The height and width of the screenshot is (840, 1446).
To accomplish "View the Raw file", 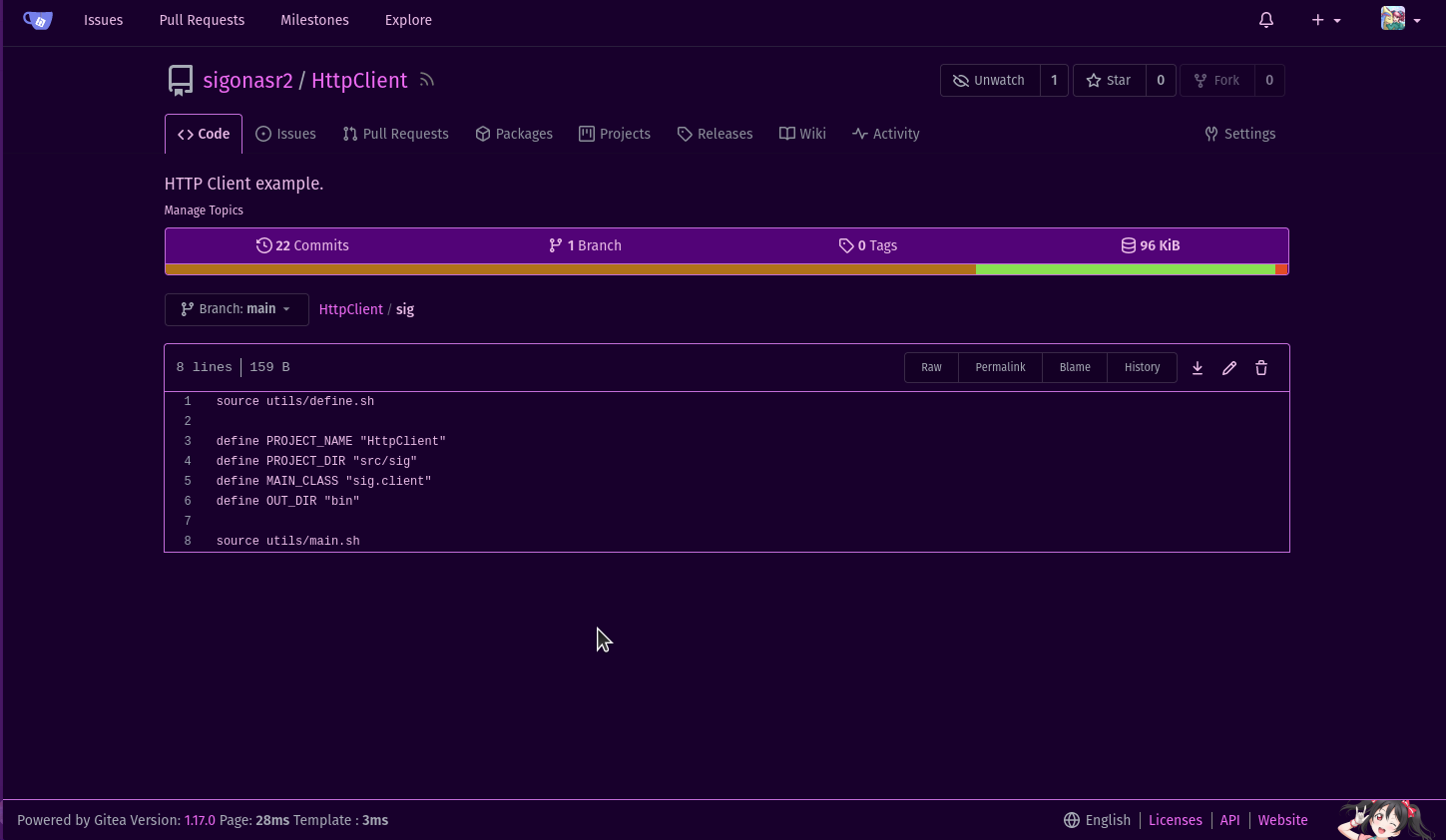I will pos(931,367).
